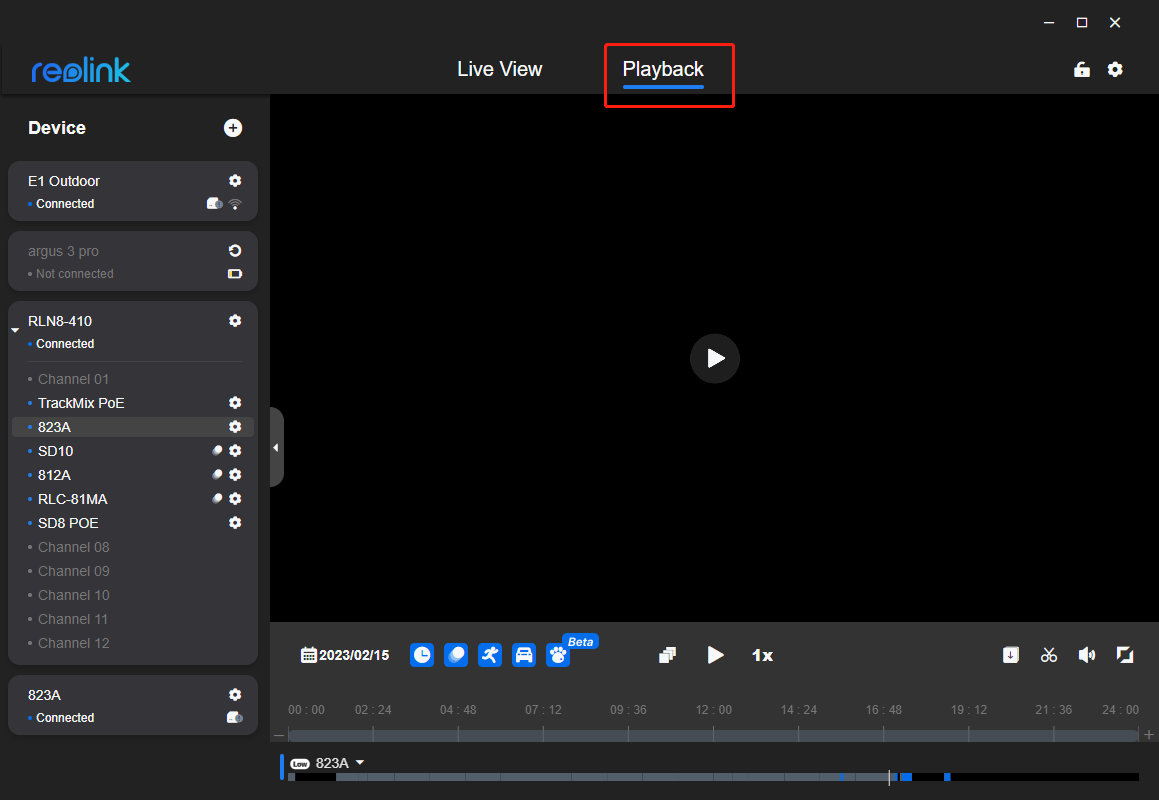Open the lock icon in header
Screen dimensions: 1159x800
point(1081,70)
